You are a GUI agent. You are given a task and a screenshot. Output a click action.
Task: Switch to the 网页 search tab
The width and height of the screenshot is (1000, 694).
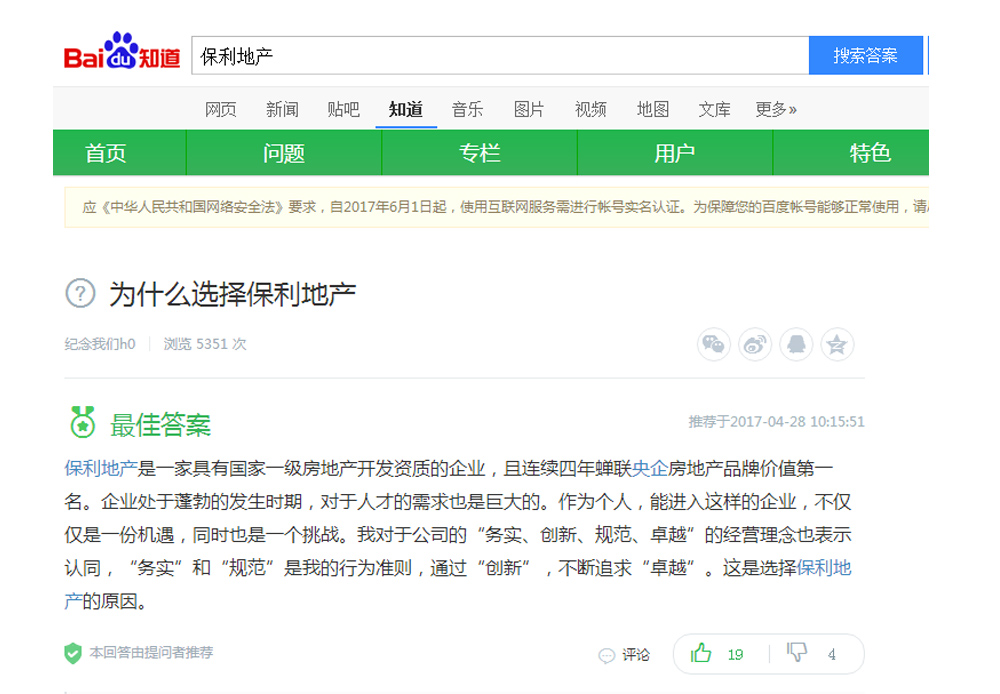point(221,110)
